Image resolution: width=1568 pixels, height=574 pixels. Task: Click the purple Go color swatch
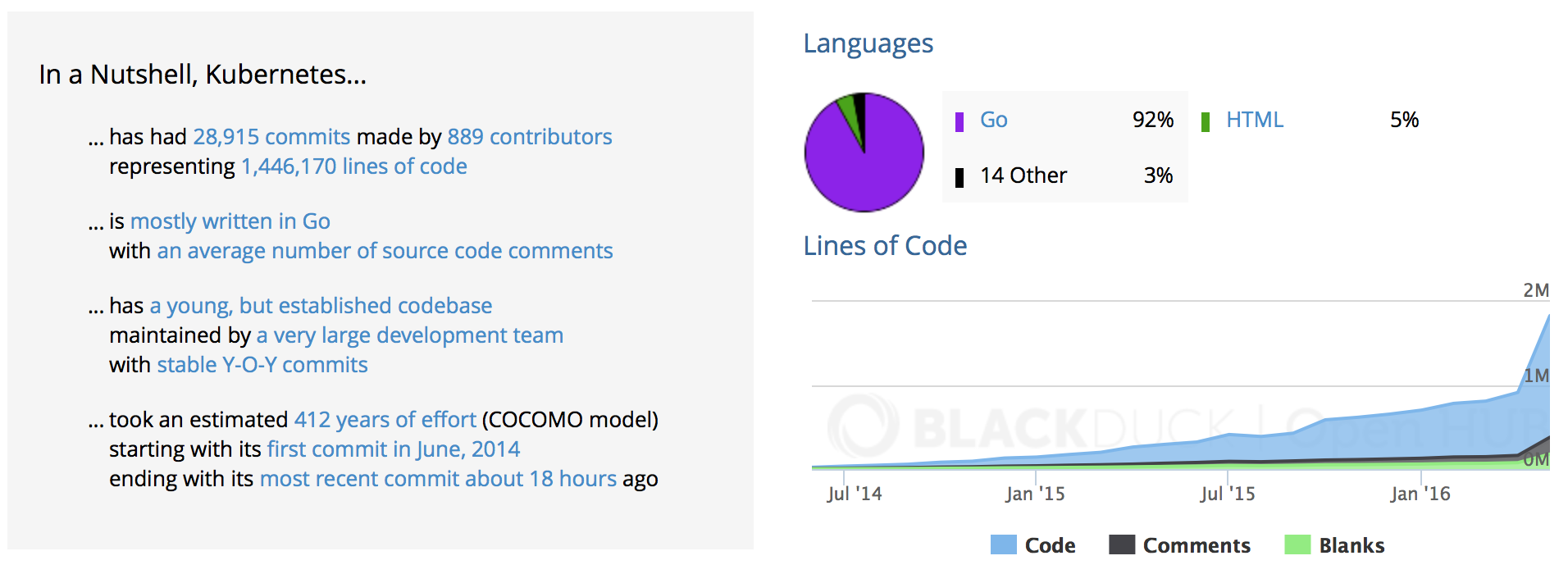(x=959, y=121)
